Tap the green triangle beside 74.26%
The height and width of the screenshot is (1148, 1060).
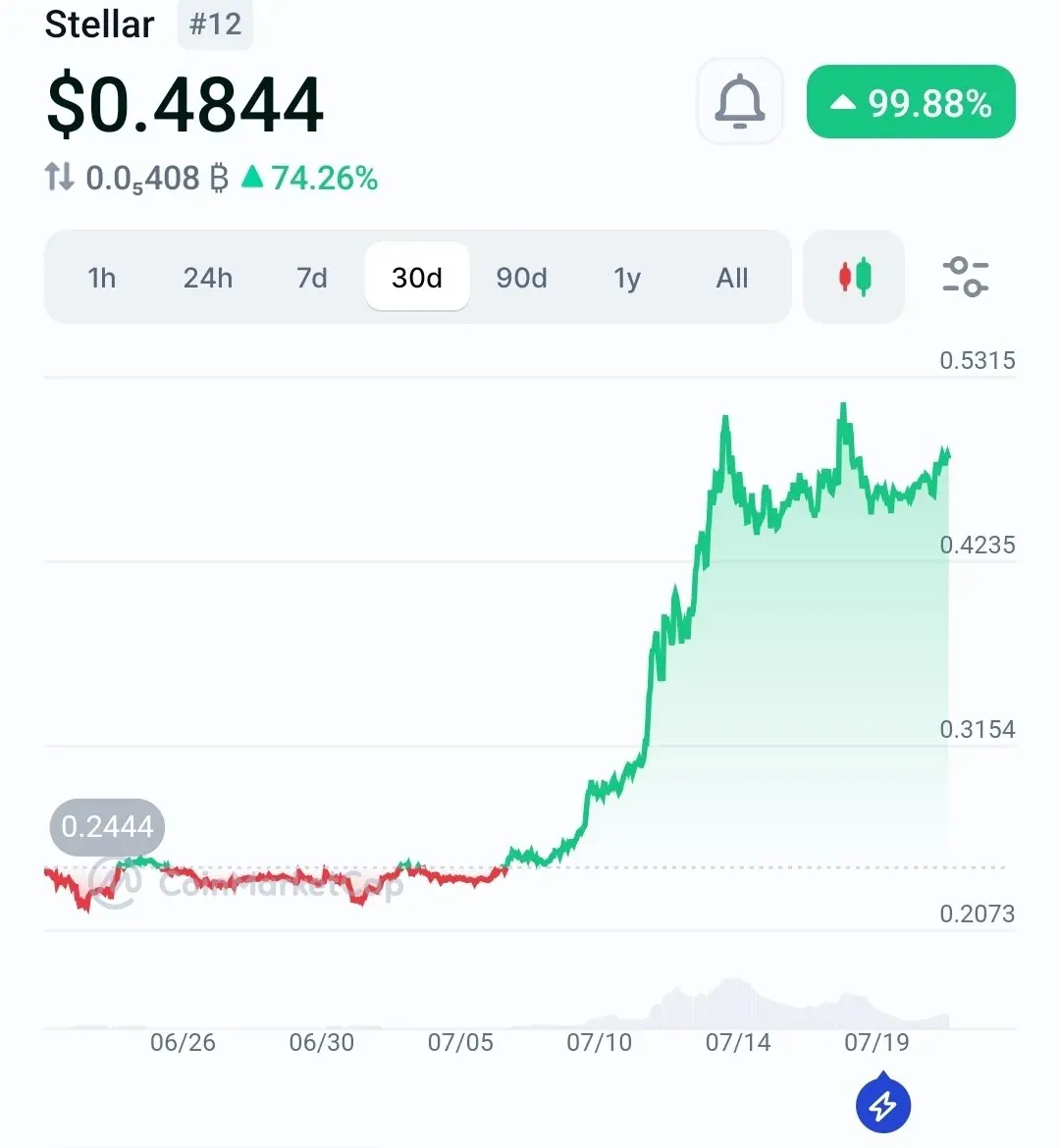pos(252,177)
